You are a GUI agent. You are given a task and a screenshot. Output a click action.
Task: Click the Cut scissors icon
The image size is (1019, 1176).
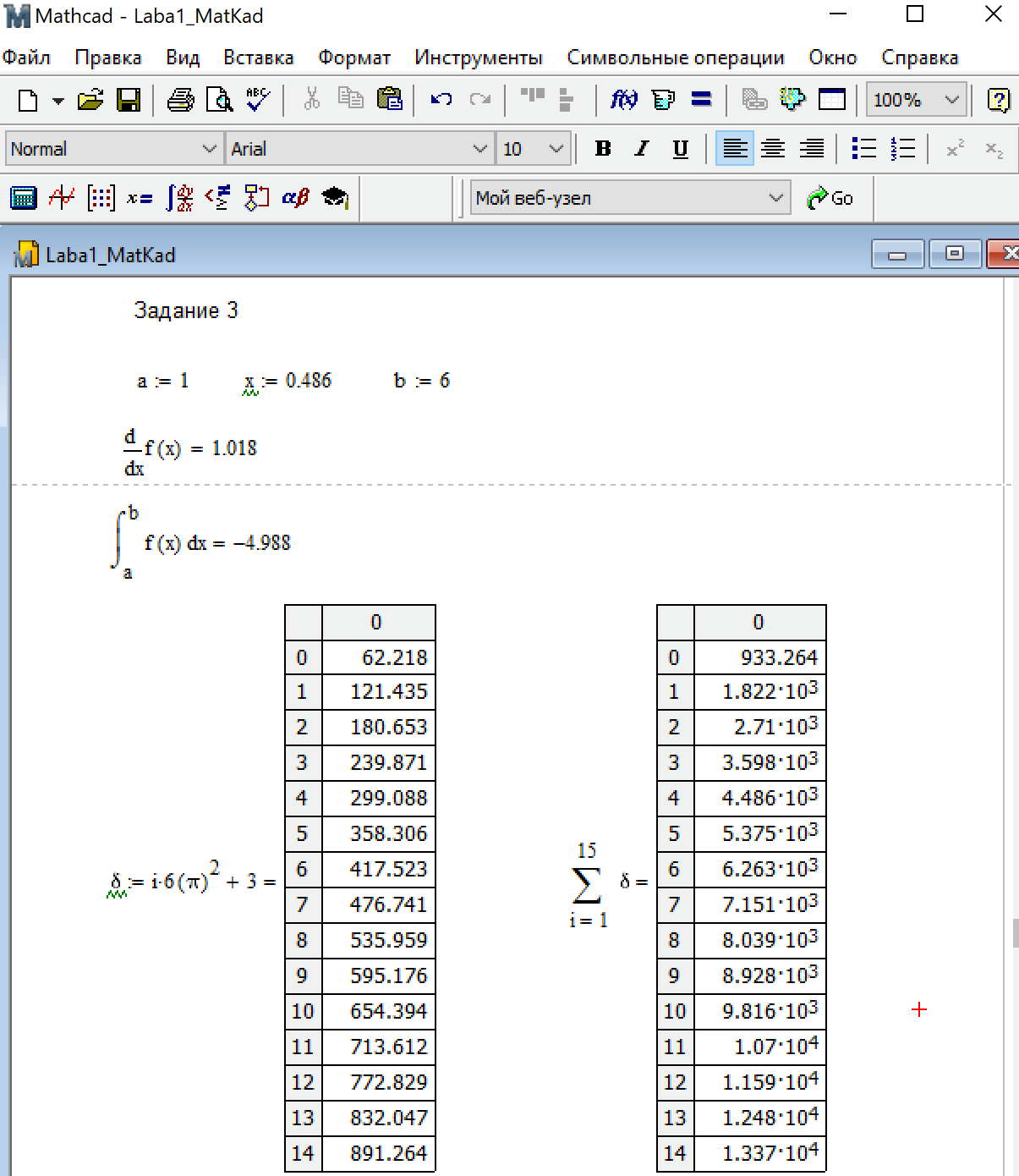[x=312, y=100]
